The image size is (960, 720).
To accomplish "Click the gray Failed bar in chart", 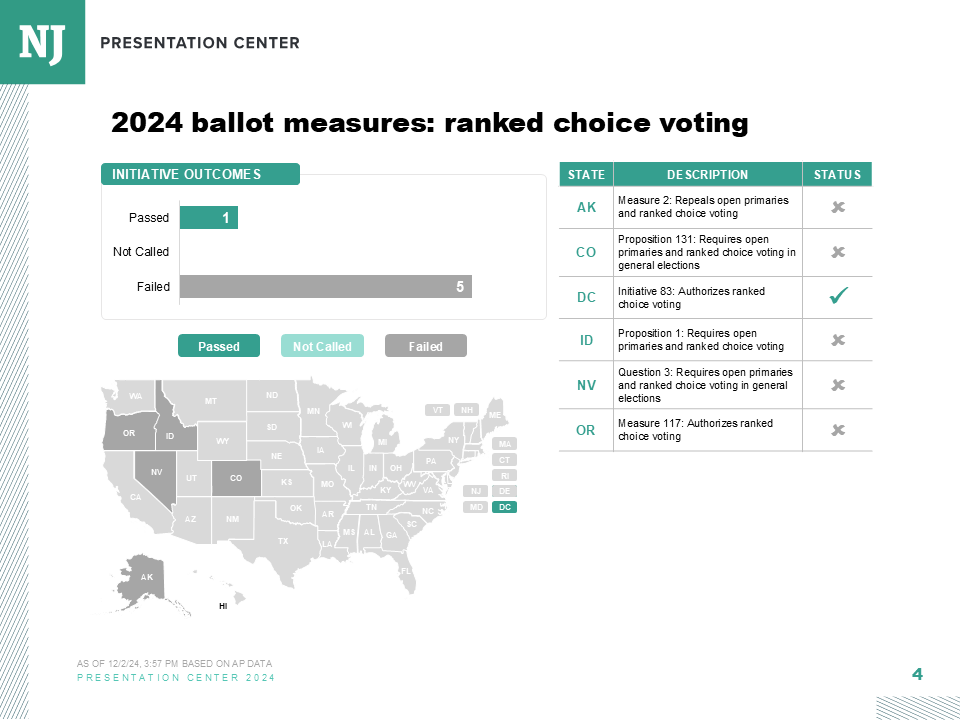I will point(325,287).
